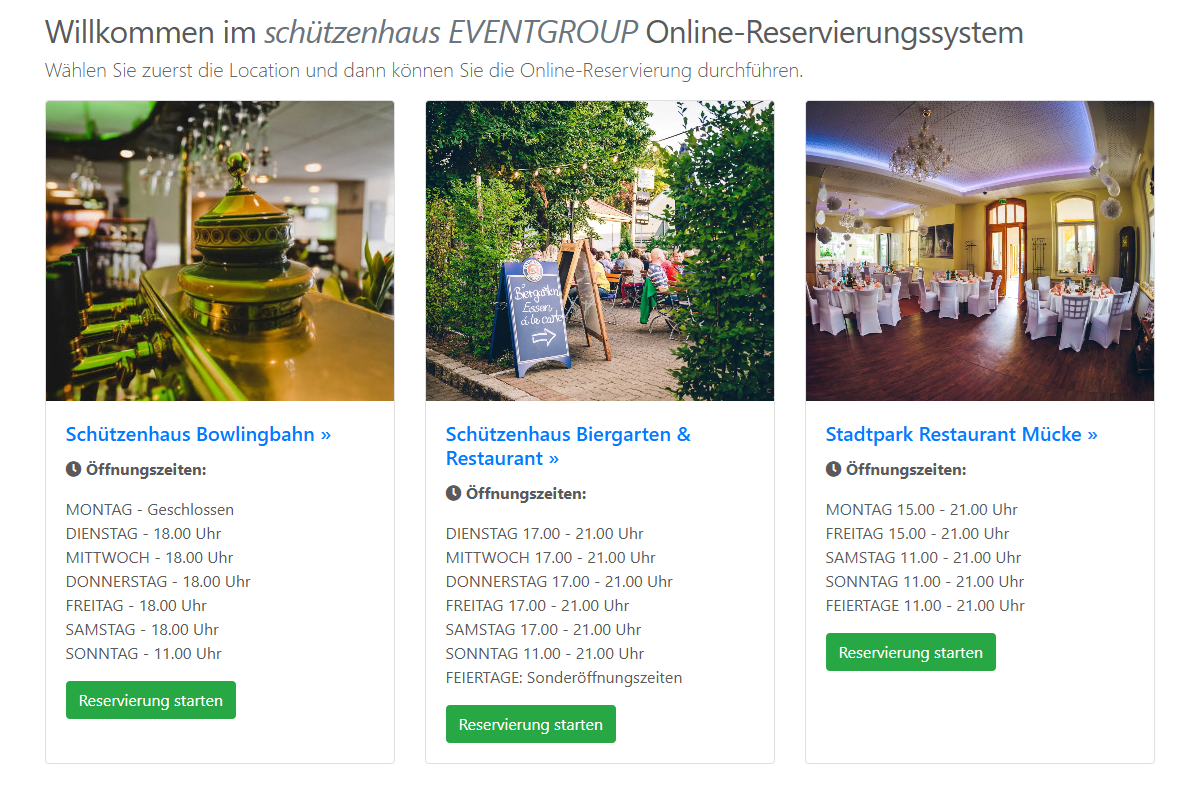Click clock icon under Biergarten & Restaurant
The image size is (1198, 791).
[x=453, y=493]
